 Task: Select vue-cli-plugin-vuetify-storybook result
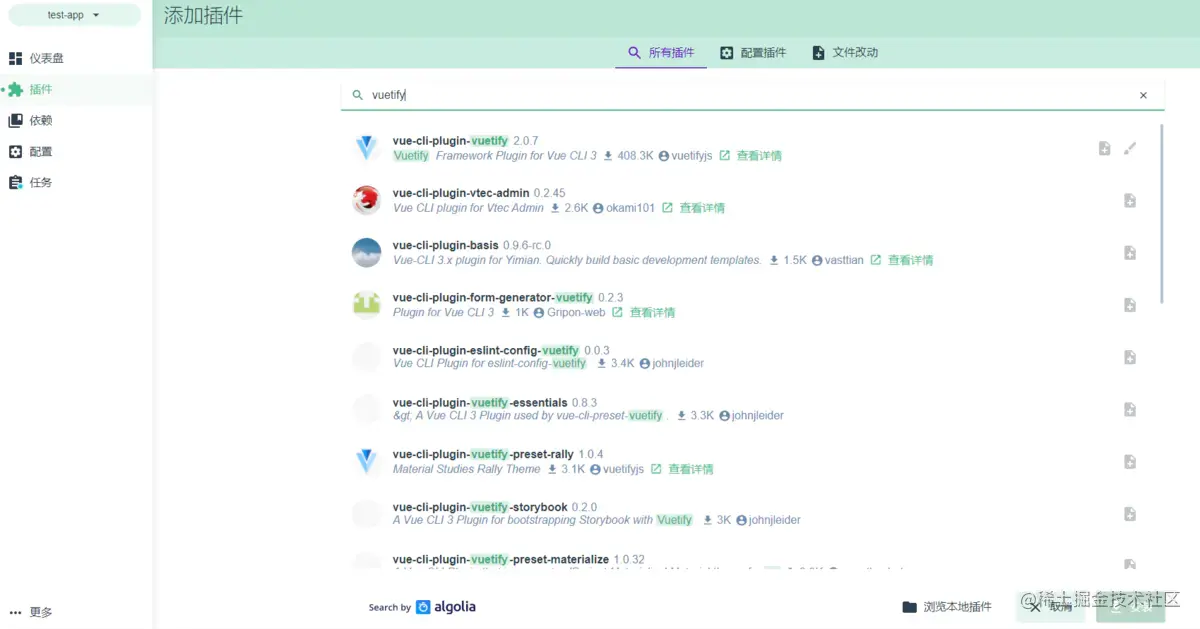[x=752, y=513]
